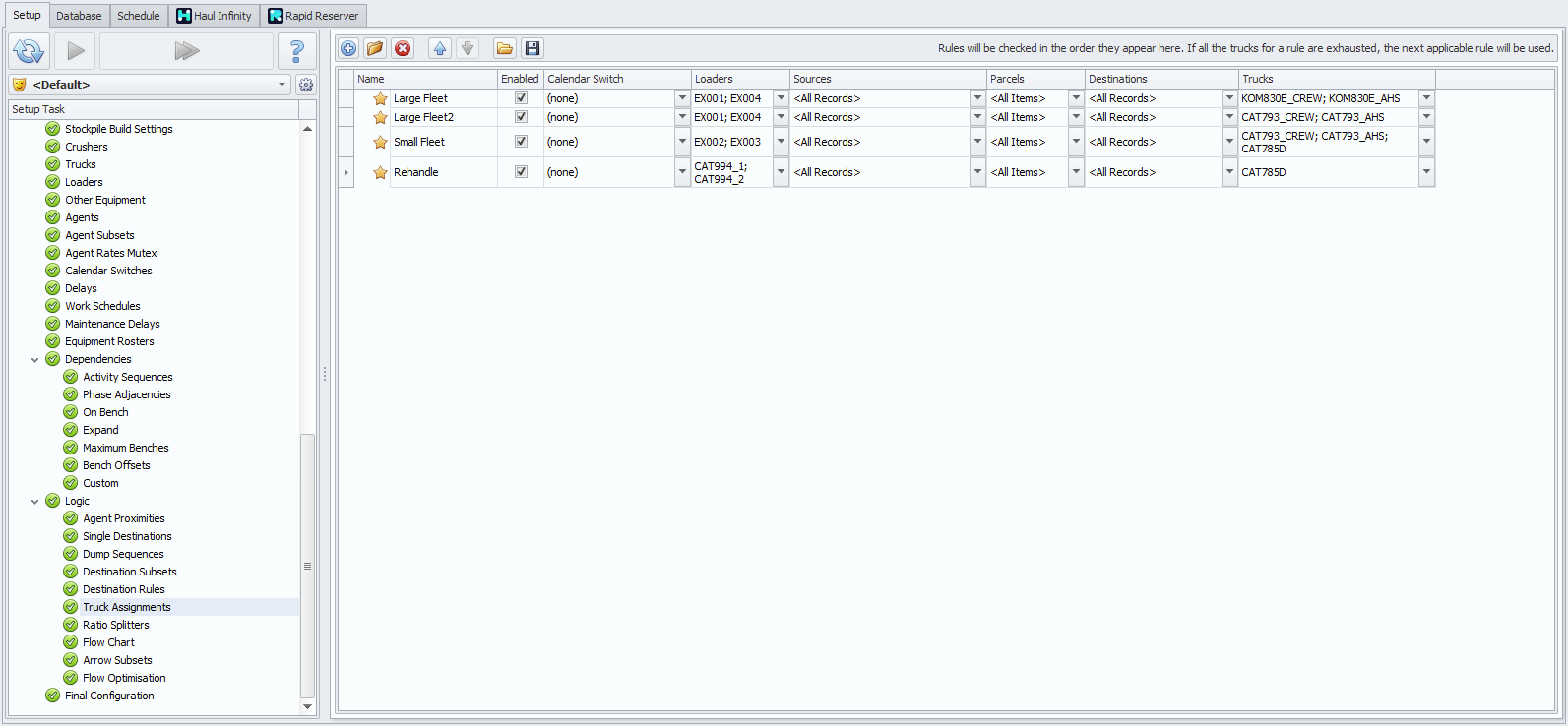Click the scroll down arrow of setup tree
The image size is (1568, 726).
[307, 706]
